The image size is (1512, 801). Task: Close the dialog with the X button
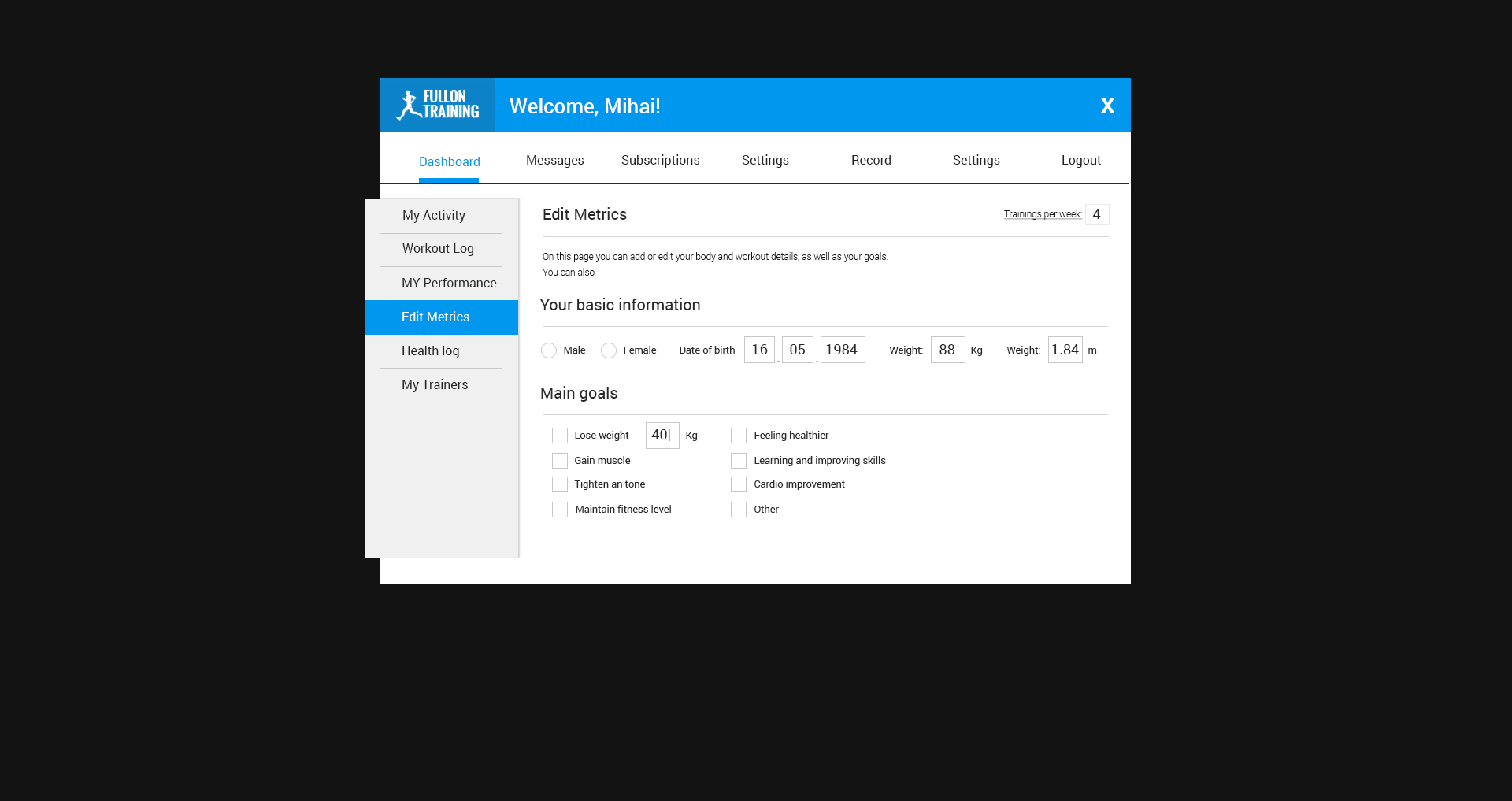[1107, 106]
